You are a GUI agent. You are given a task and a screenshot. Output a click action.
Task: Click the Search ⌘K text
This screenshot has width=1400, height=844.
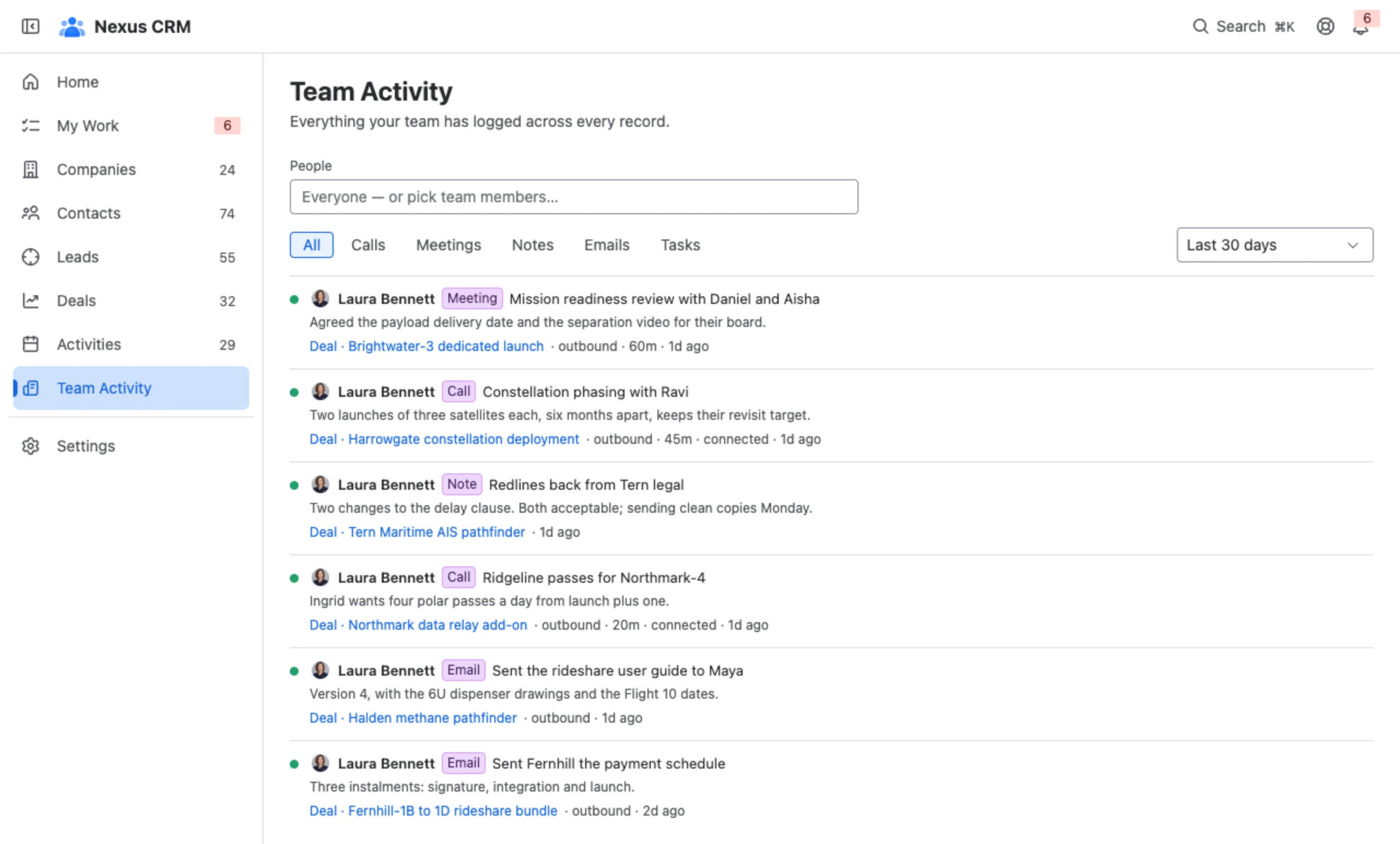pos(1255,26)
